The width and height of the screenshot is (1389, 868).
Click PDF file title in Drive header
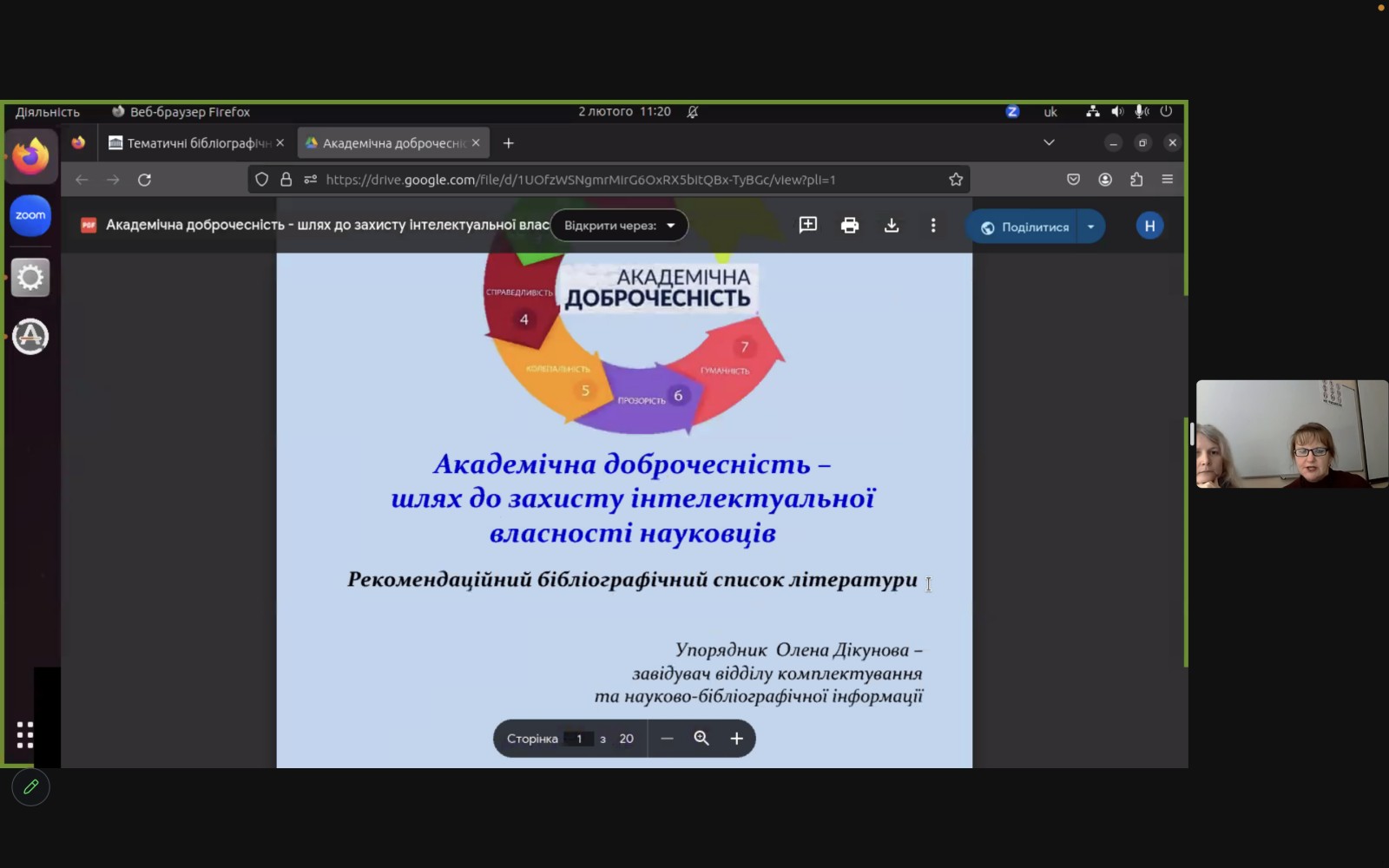click(x=327, y=225)
